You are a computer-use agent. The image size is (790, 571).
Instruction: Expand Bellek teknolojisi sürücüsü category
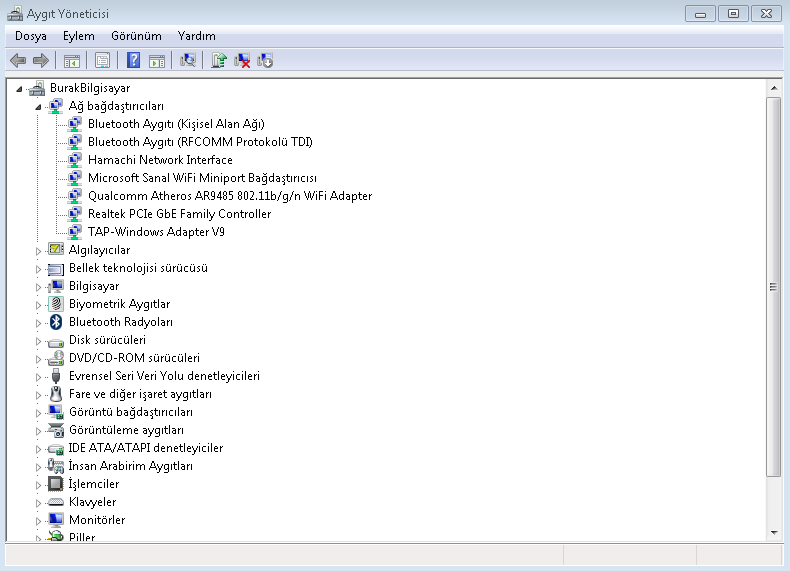pyautogui.click(x=38, y=269)
